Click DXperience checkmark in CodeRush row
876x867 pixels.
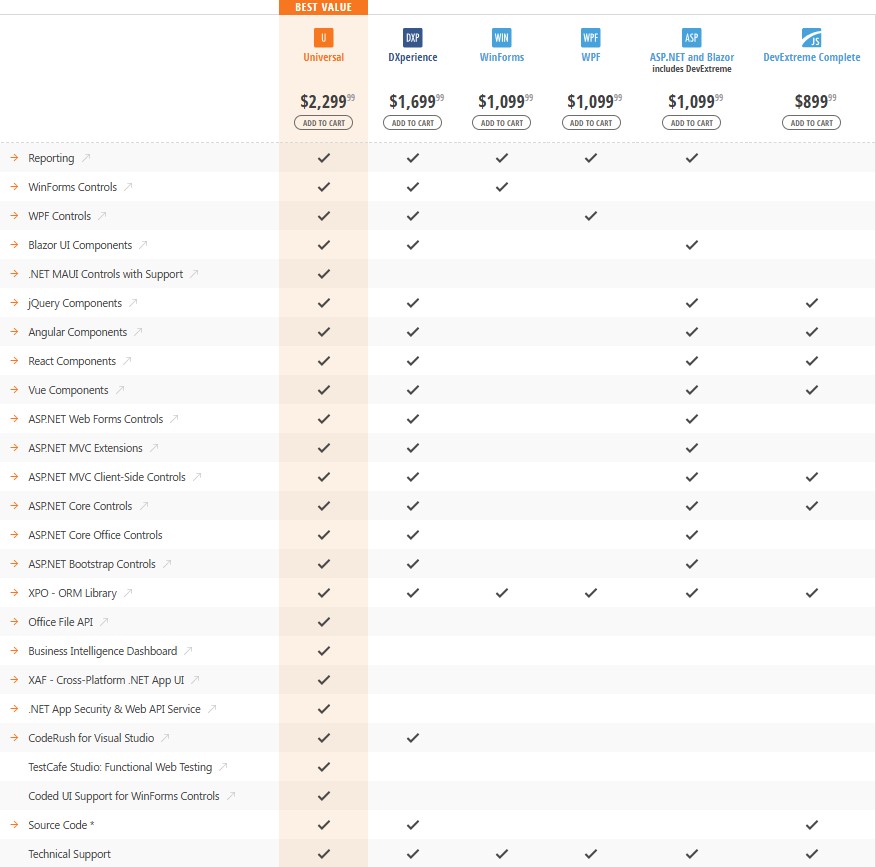pos(413,738)
